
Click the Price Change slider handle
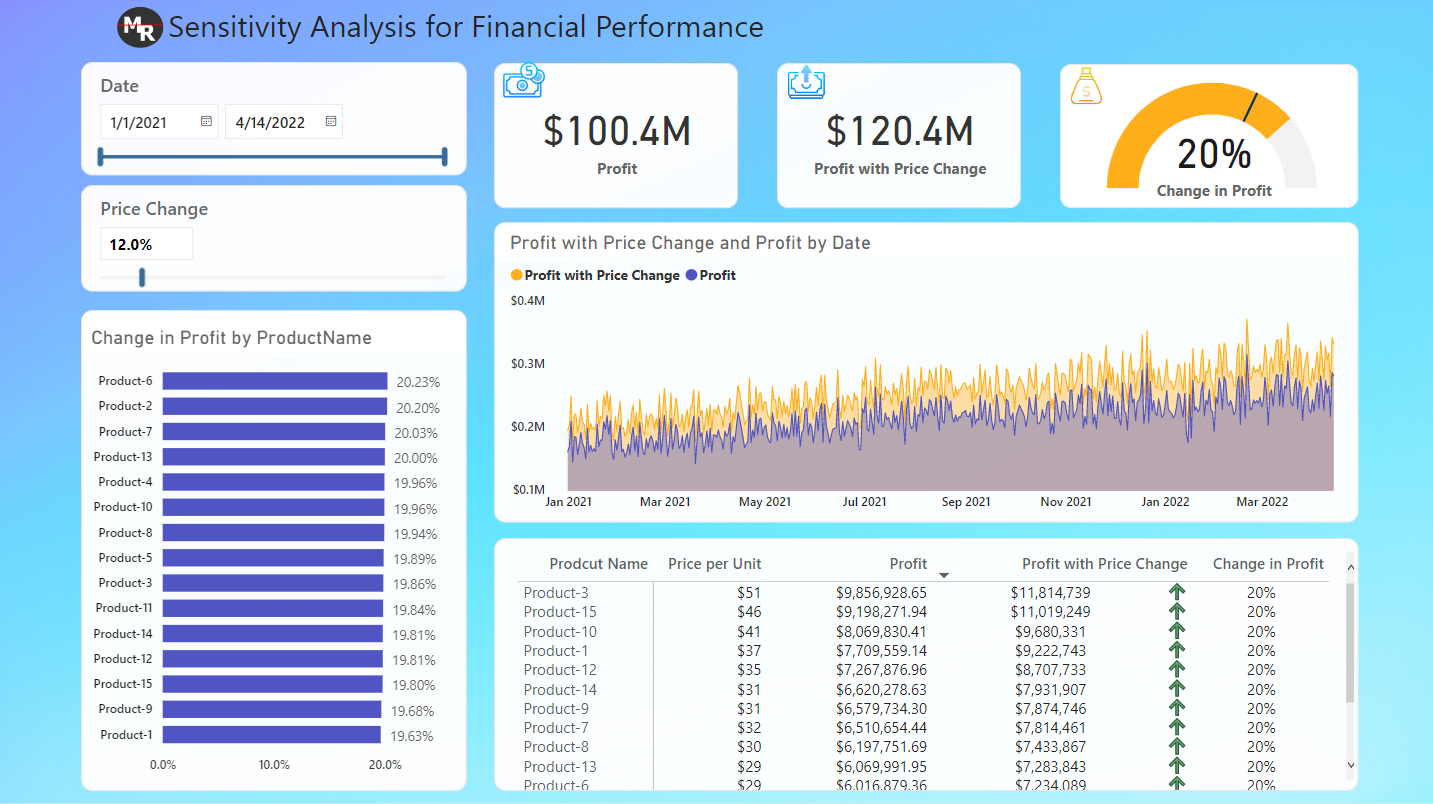142,277
